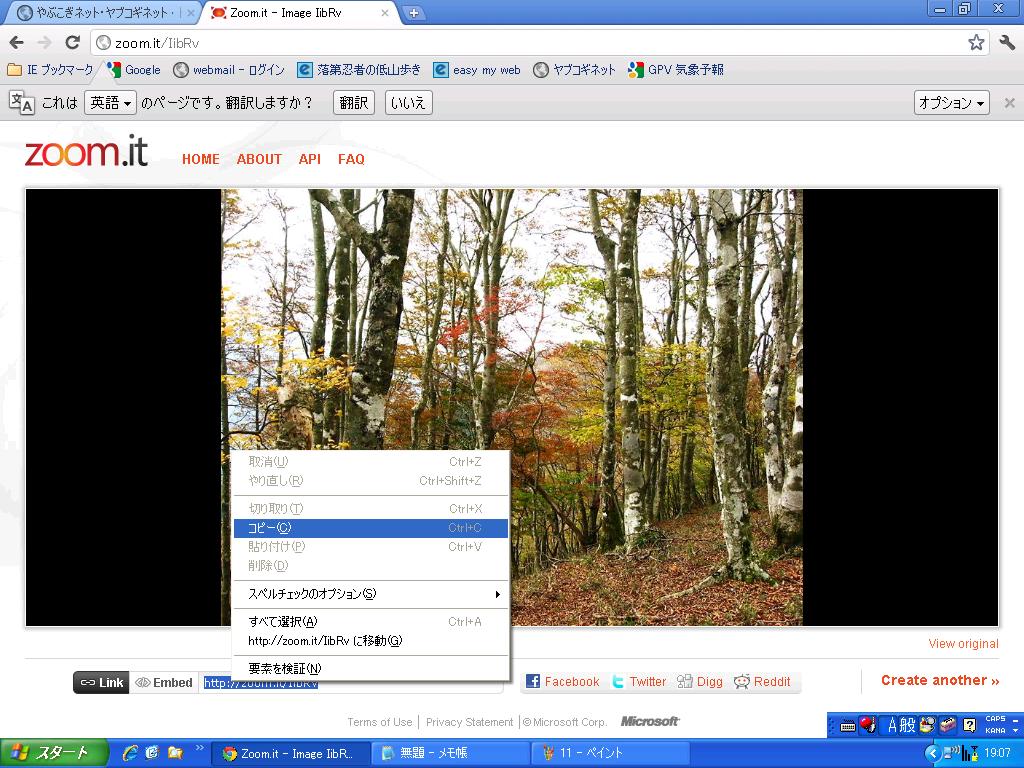This screenshot has height=768, width=1024.
Task: Click the browser reload button
Action: coord(72,42)
